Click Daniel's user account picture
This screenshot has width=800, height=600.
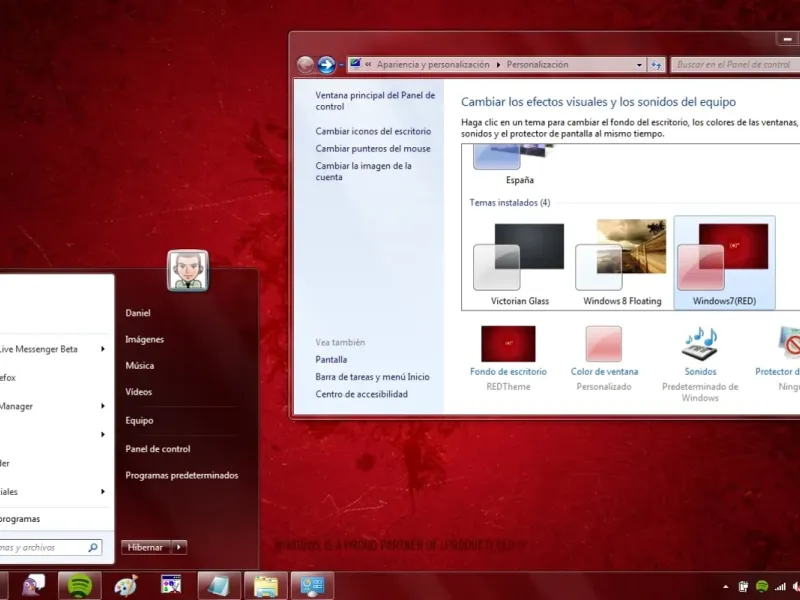[x=188, y=270]
